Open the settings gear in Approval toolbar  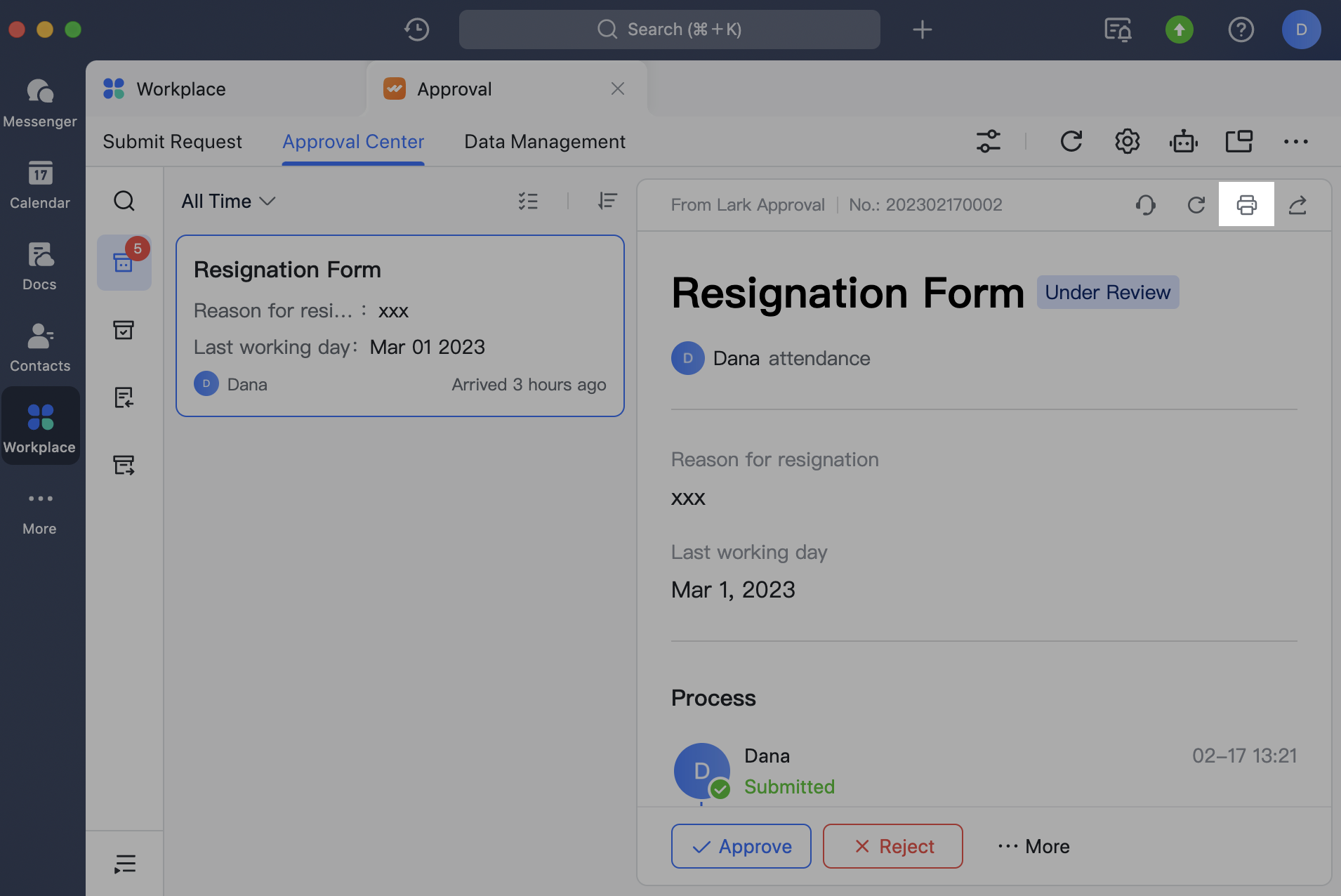point(1127,141)
